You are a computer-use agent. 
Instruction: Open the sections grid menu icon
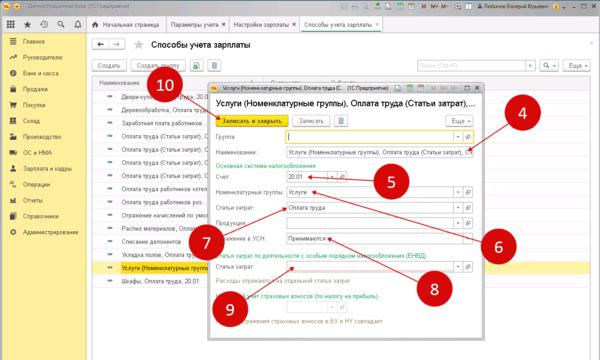[x=11, y=24]
